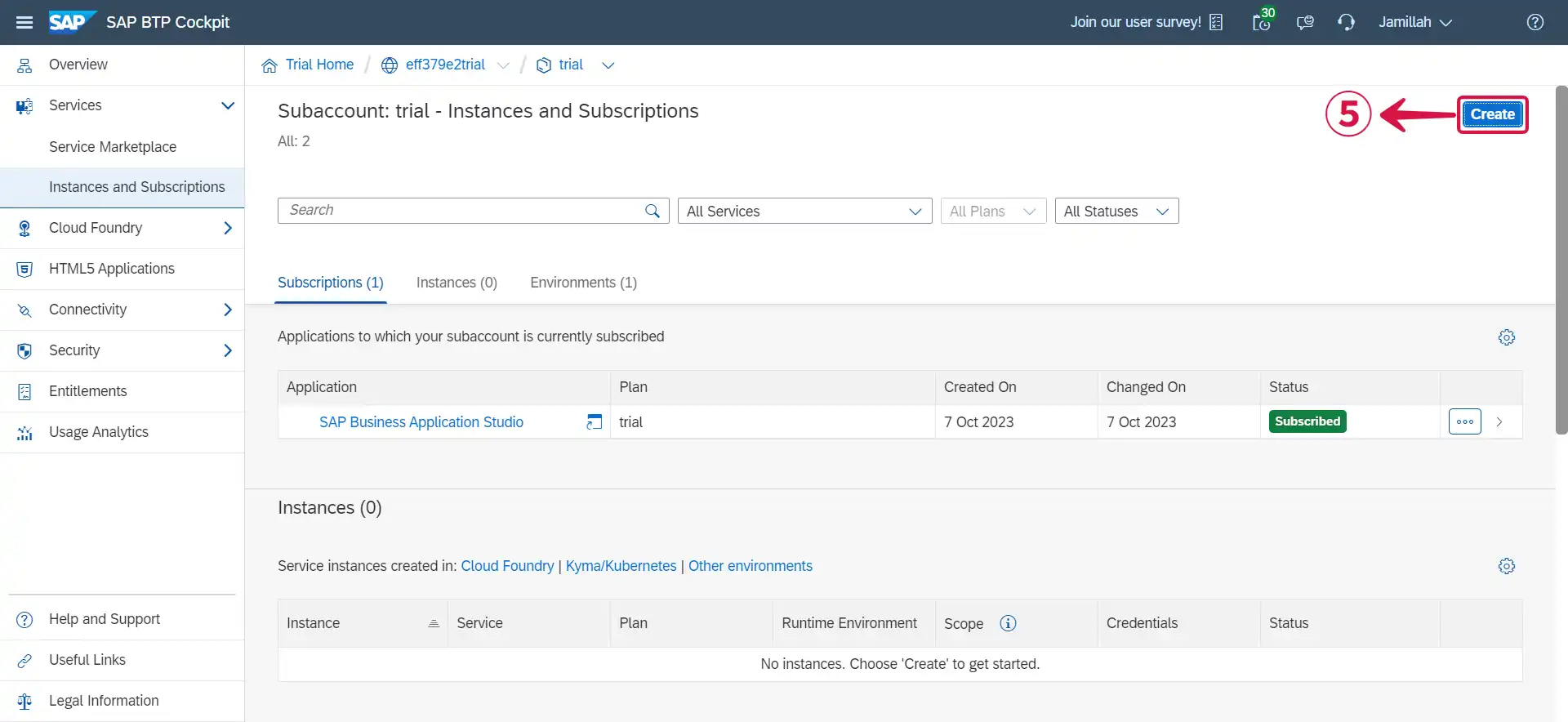Image resolution: width=1568 pixels, height=722 pixels.
Task: Click the Usage Analytics chart icon
Action: (24, 433)
